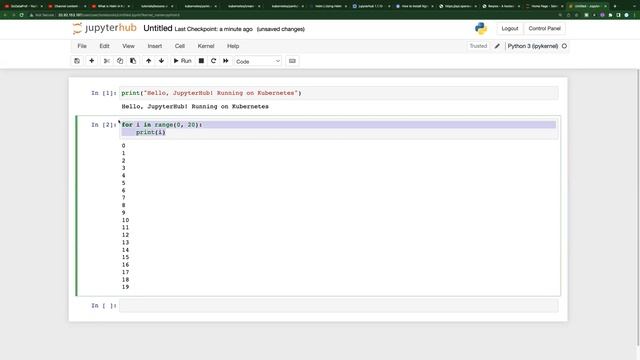The height and width of the screenshot is (360, 640).
Task: Click the kernel idle circle indicator
Action: 564,46
